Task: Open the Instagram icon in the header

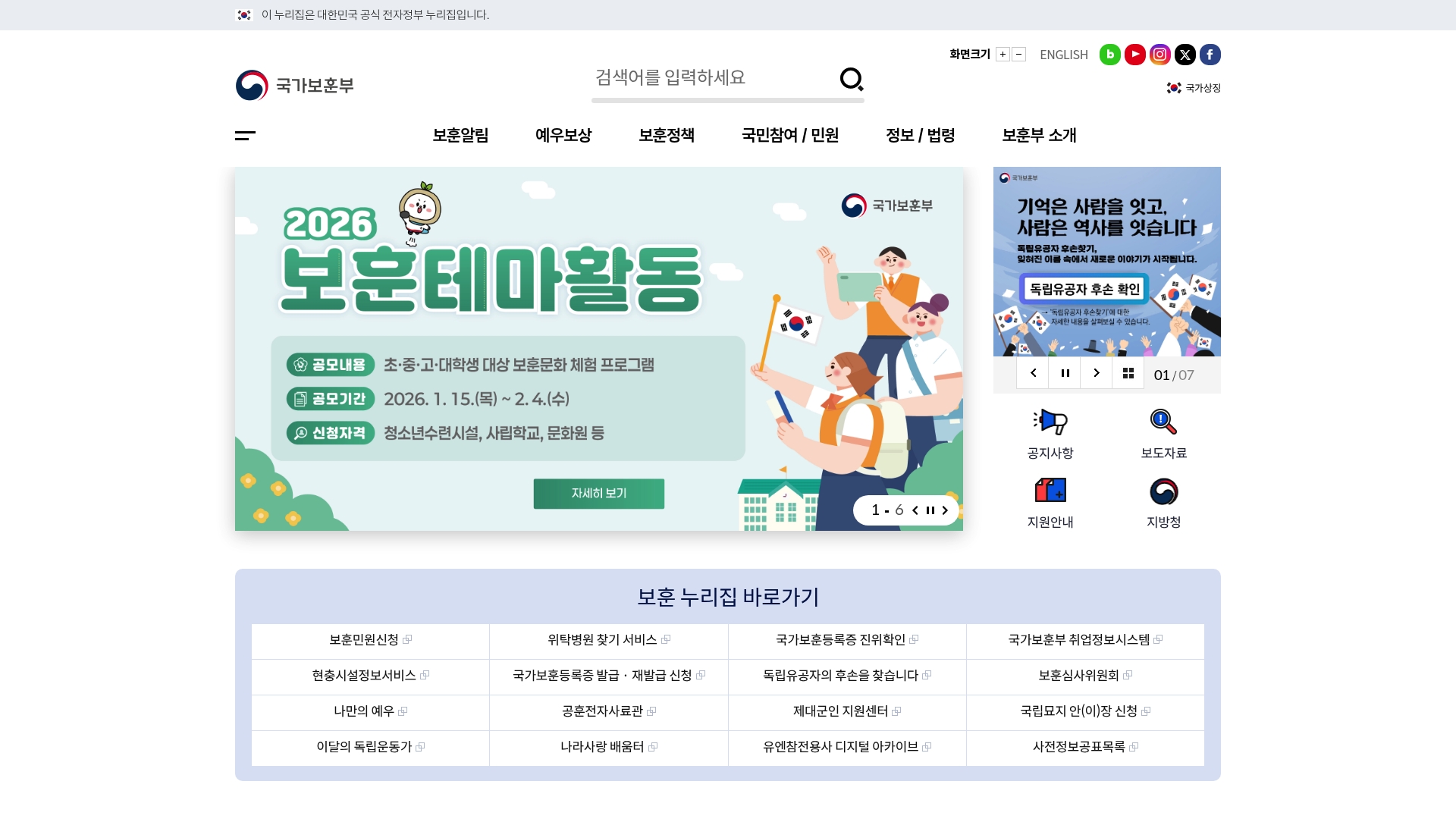Action: tap(1160, 55)
